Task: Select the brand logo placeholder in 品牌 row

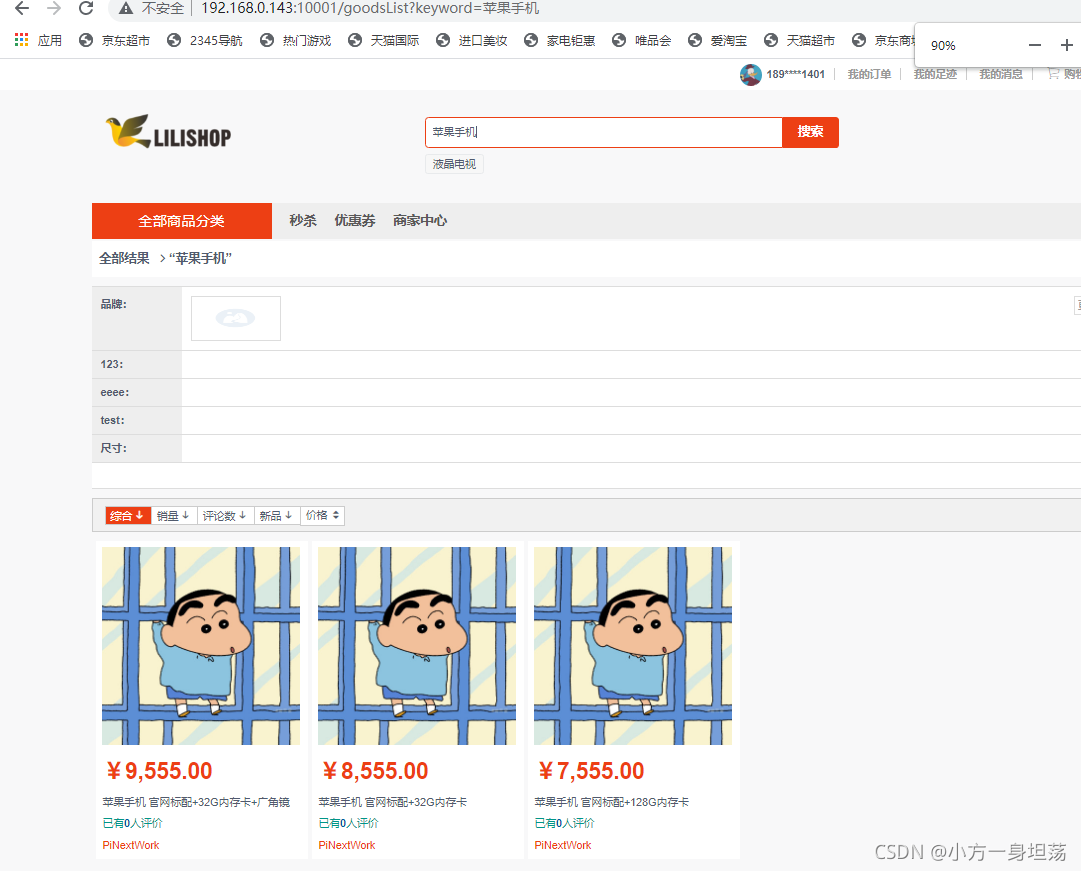Action: click(x=236, y=319)
